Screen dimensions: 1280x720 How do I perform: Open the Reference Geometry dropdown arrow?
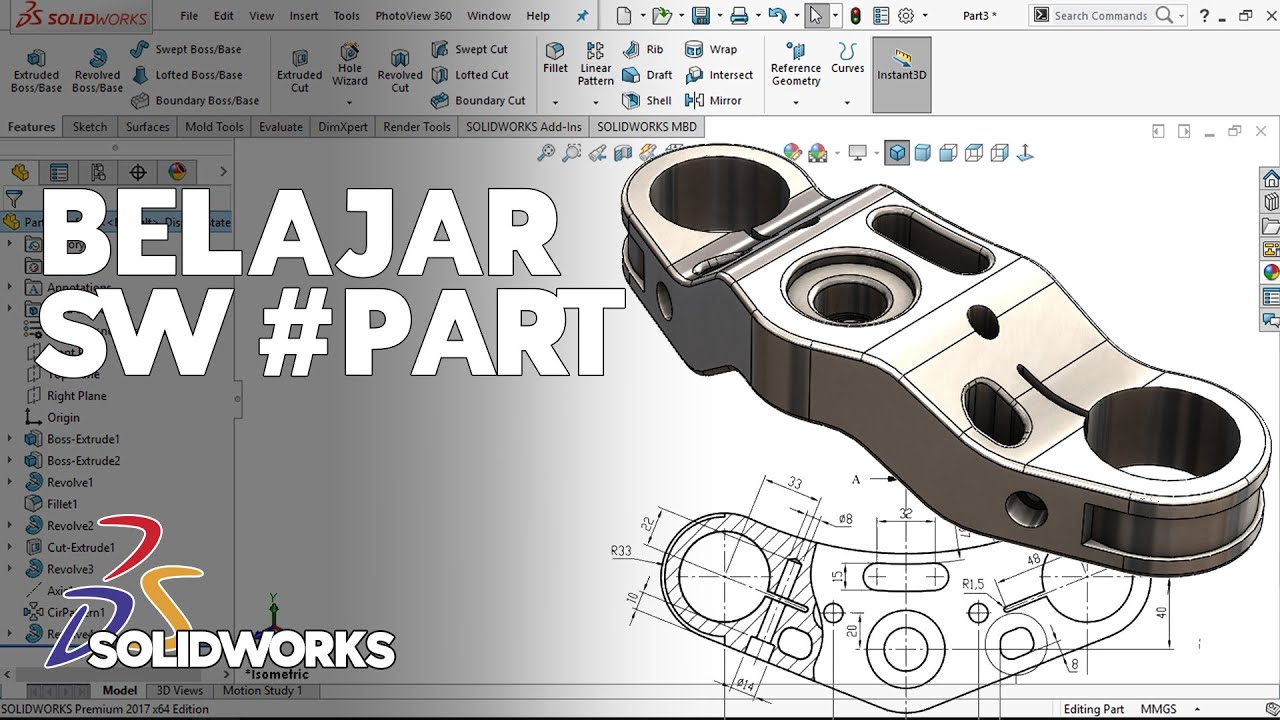click(x=796, y=102)
